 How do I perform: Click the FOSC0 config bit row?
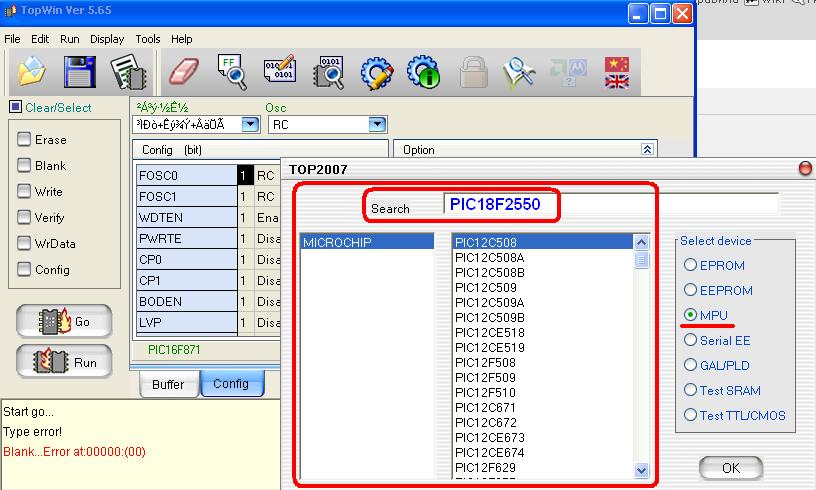tap(208, 175)
